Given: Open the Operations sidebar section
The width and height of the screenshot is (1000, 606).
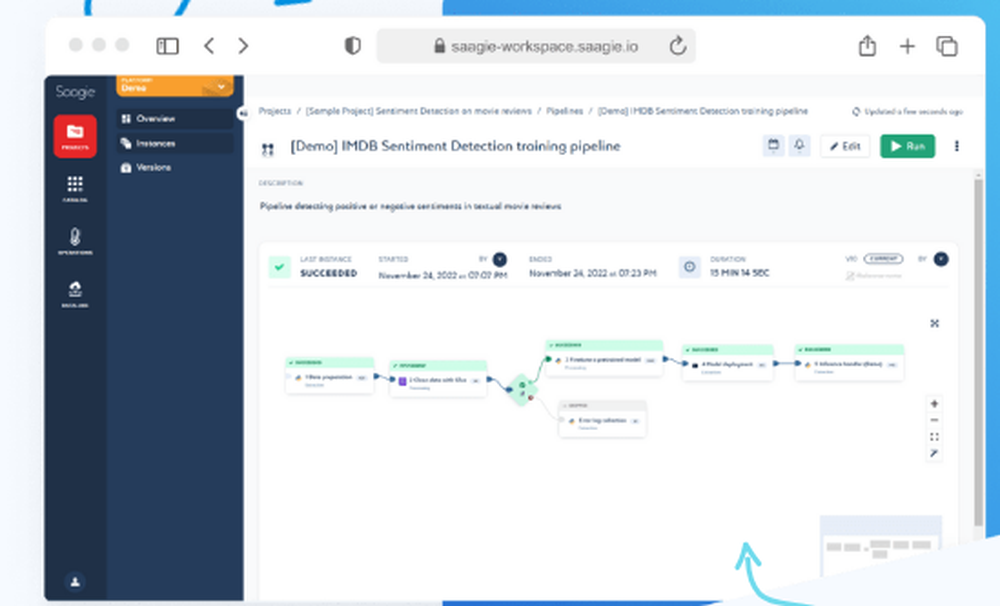Looking at the screenshot, I should [75, 242].
